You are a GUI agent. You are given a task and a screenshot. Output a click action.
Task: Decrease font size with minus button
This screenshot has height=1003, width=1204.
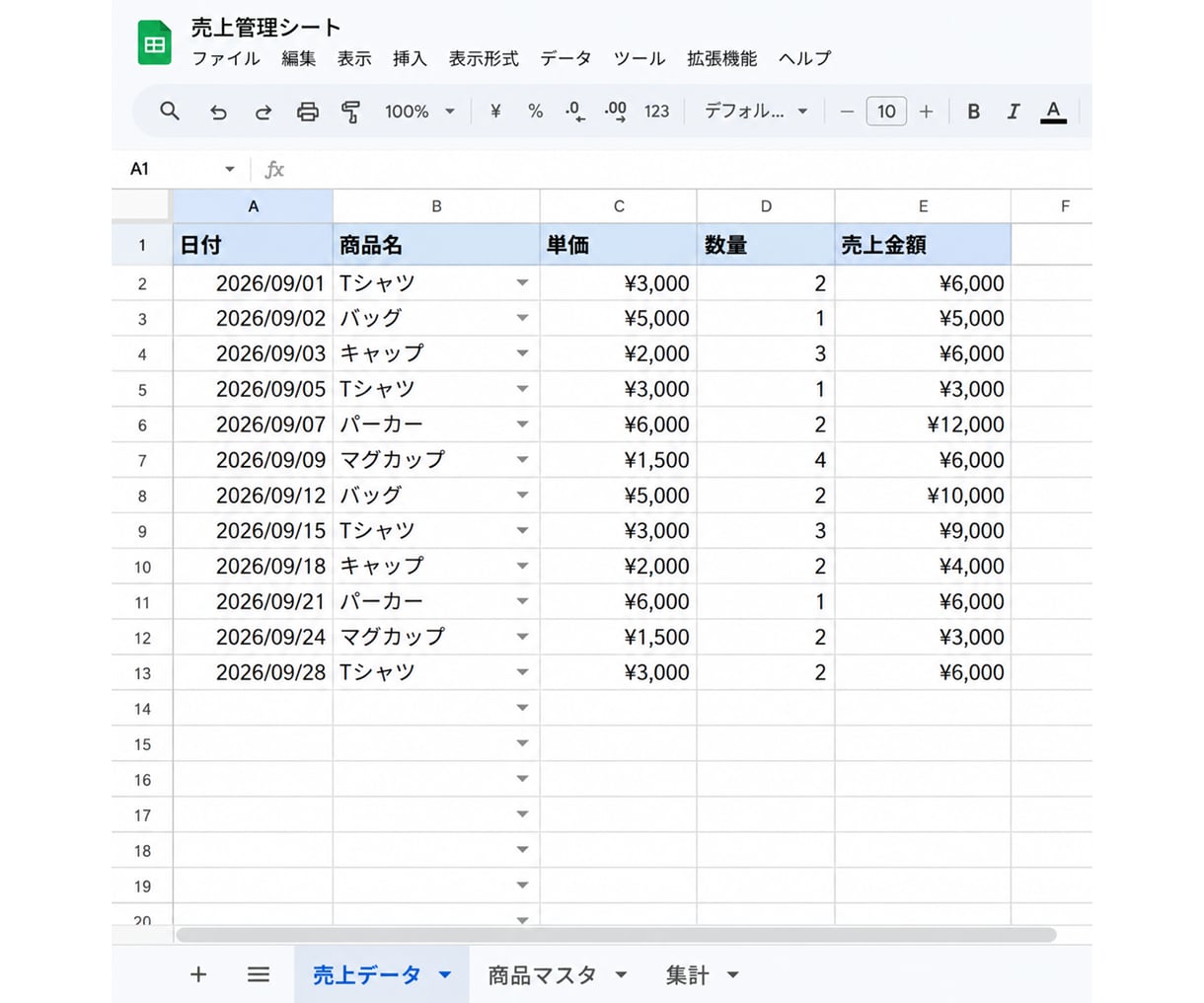[x=847, y=112]
